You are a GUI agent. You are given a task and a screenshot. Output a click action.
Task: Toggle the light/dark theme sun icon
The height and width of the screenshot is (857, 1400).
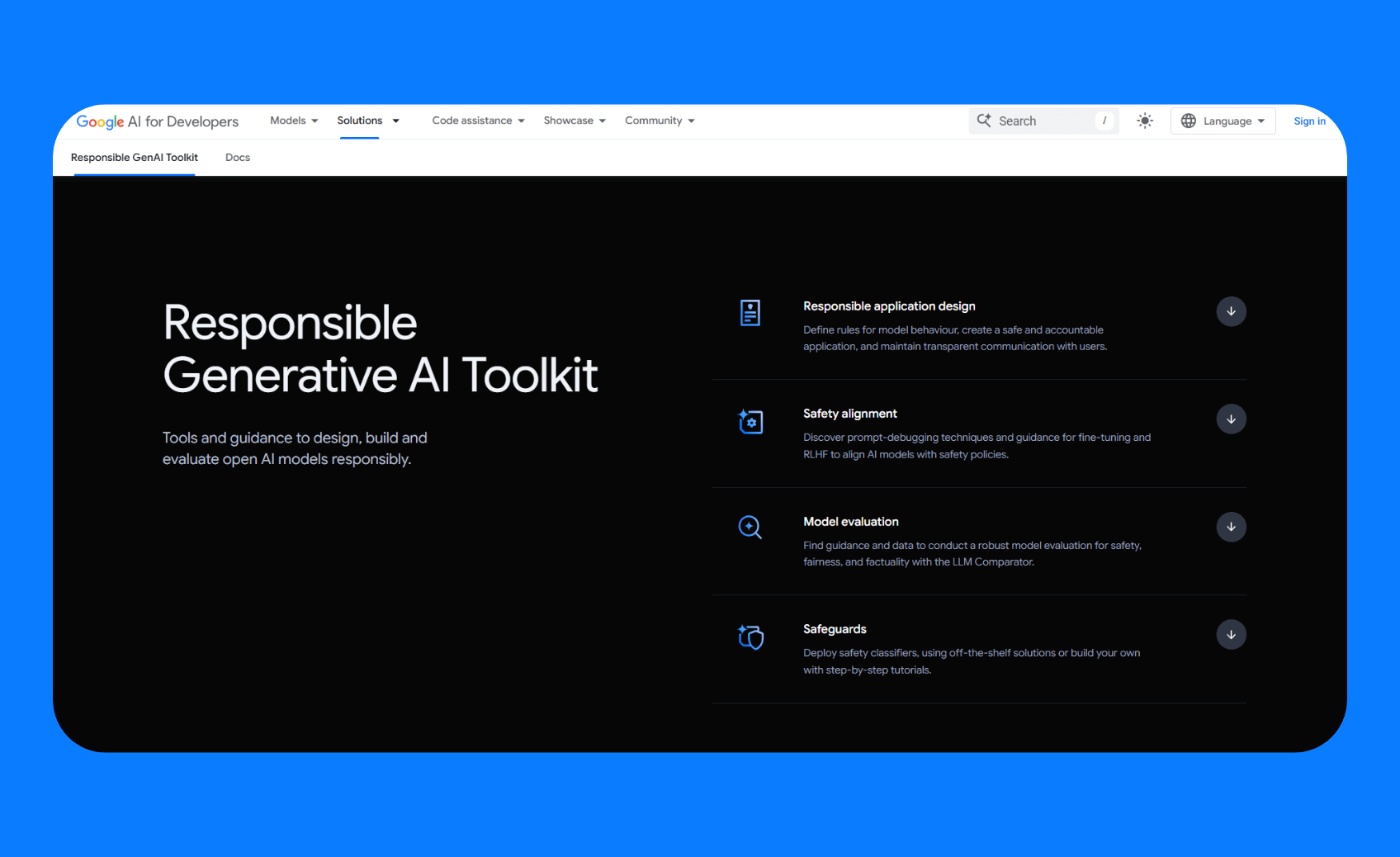click(x=1145, y=121)
